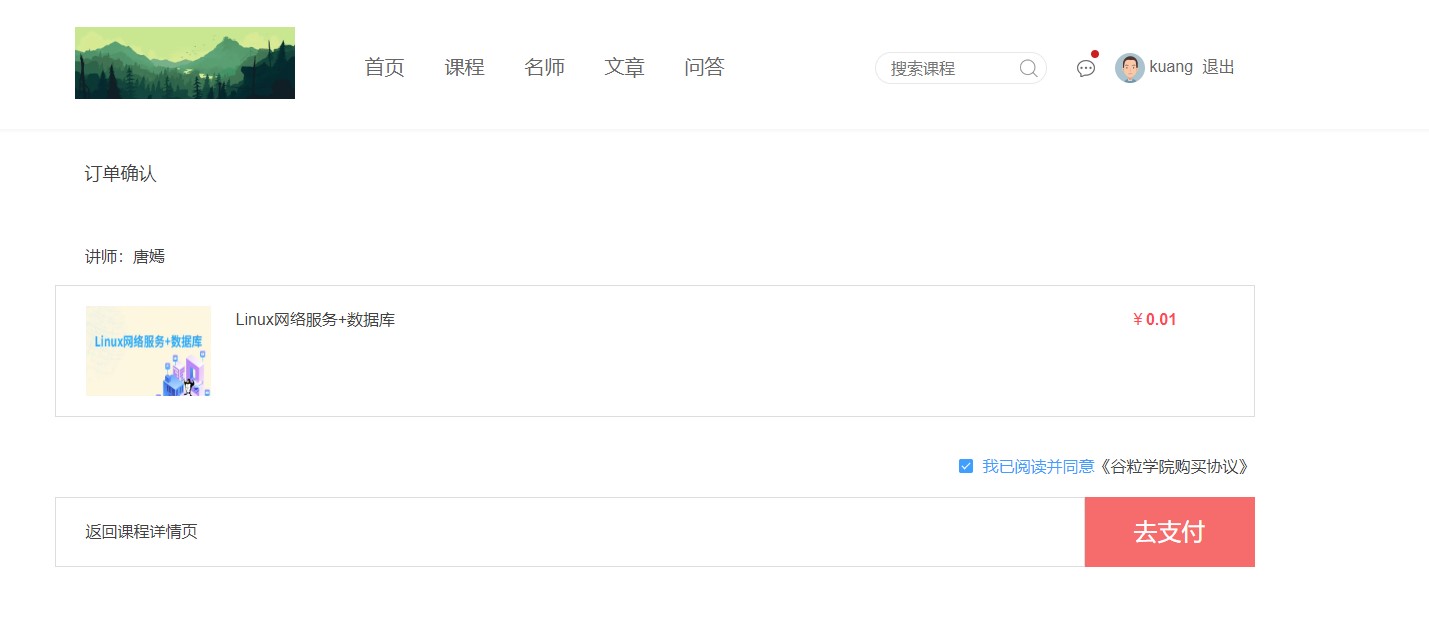Open the message notifications icon
This screenshot has height=638, width=1429.
pos(1085,68)
